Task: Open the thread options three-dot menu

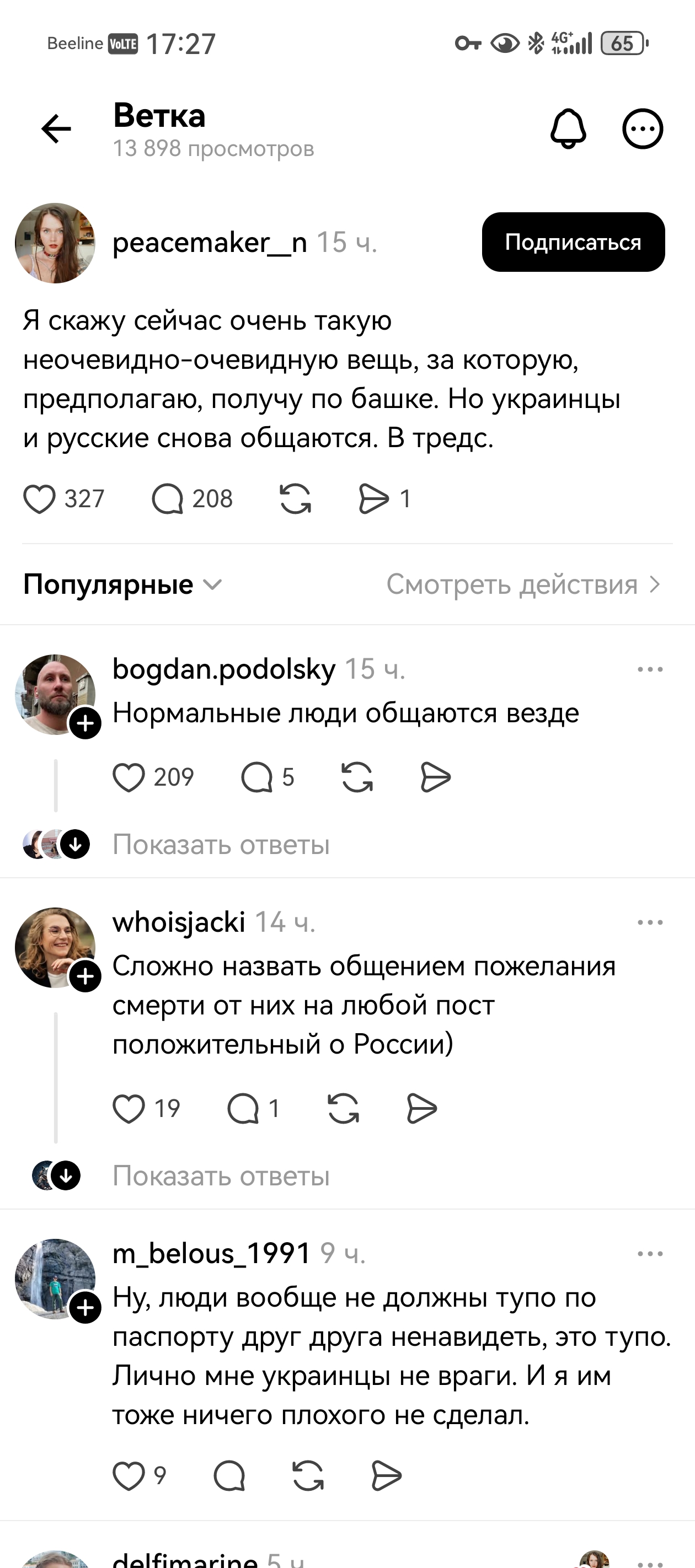Action: [x=642, y=128]
